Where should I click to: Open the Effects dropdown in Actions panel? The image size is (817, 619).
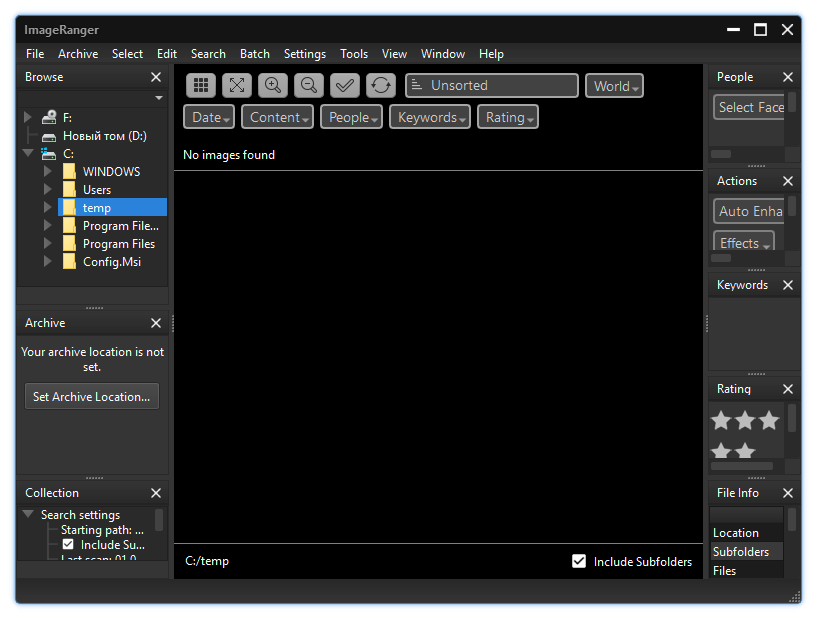click(743, 243)
